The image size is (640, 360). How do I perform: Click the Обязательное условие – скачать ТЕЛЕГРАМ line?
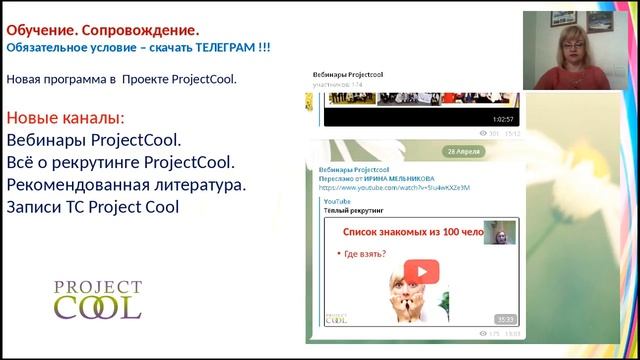tap(138, 47)
